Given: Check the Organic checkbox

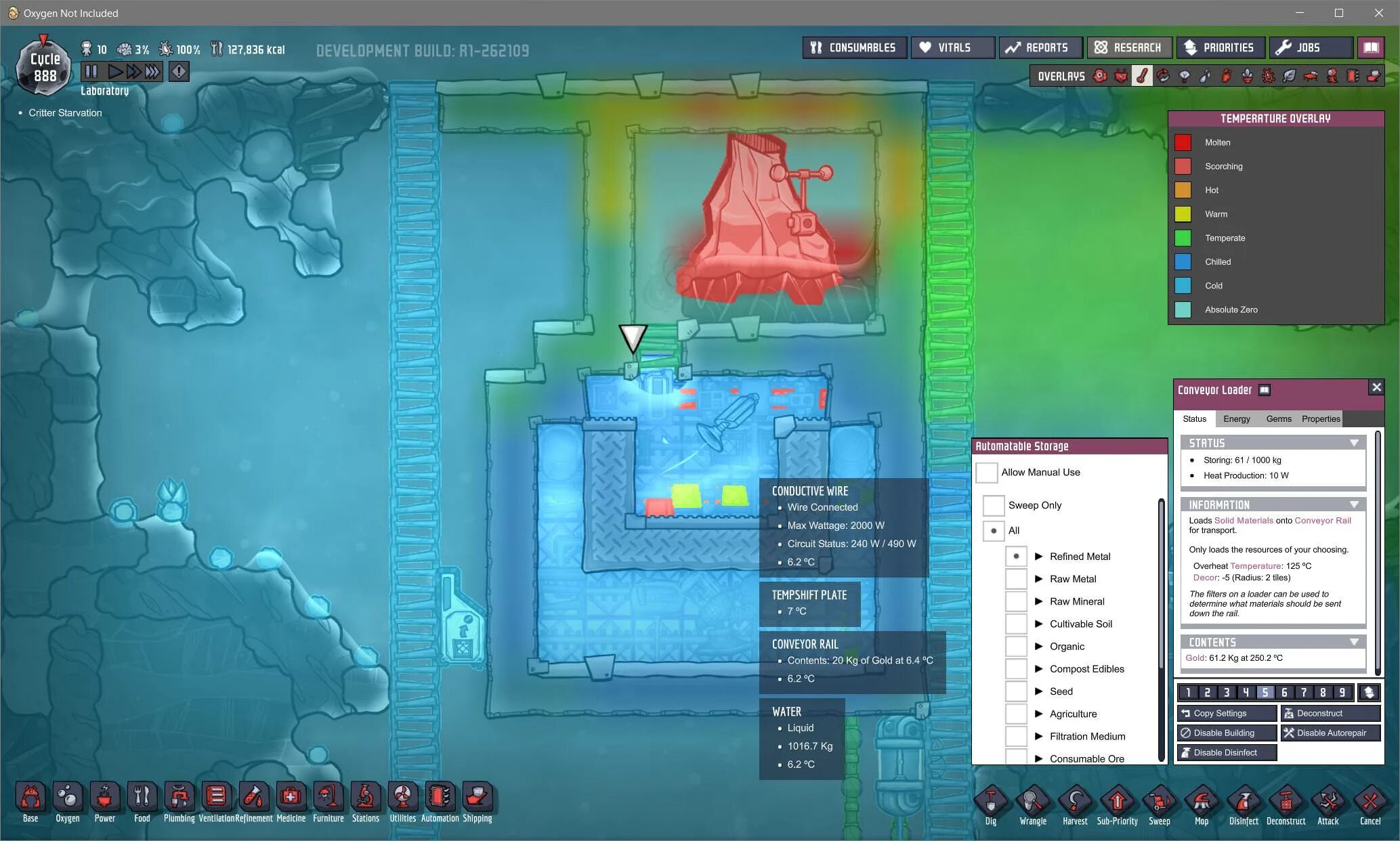Looking at the screenshot, I should [1016, 646].
